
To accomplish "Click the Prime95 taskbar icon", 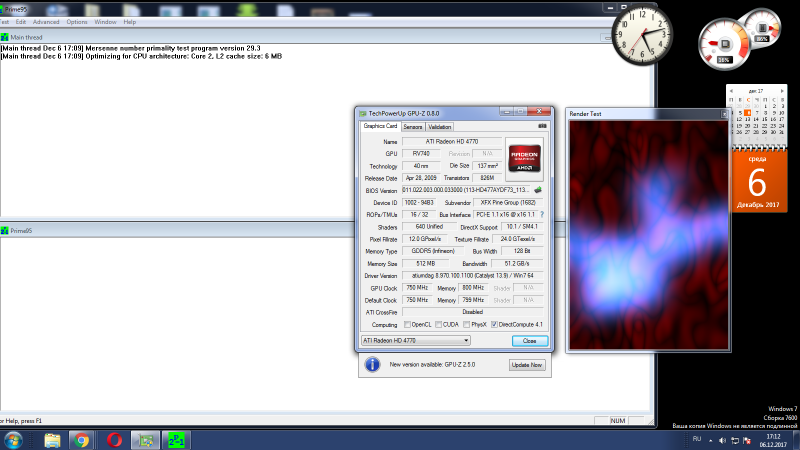I will point(176,438).
